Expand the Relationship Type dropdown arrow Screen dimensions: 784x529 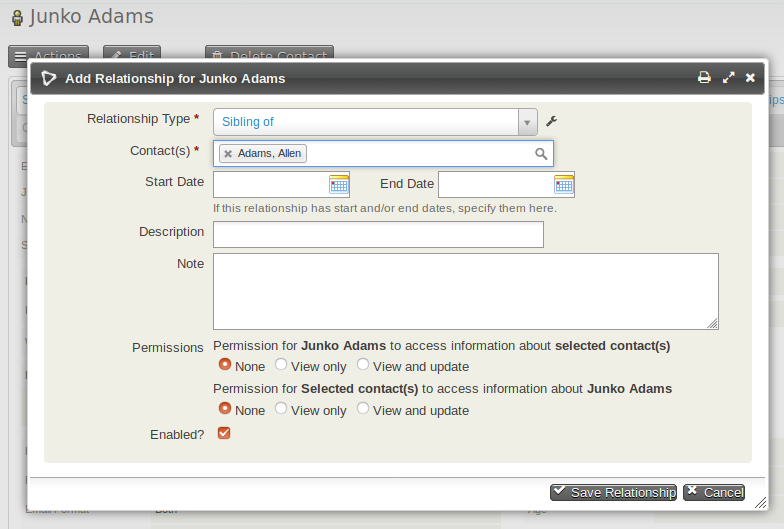pyautogui.click(x=527, y=122)
